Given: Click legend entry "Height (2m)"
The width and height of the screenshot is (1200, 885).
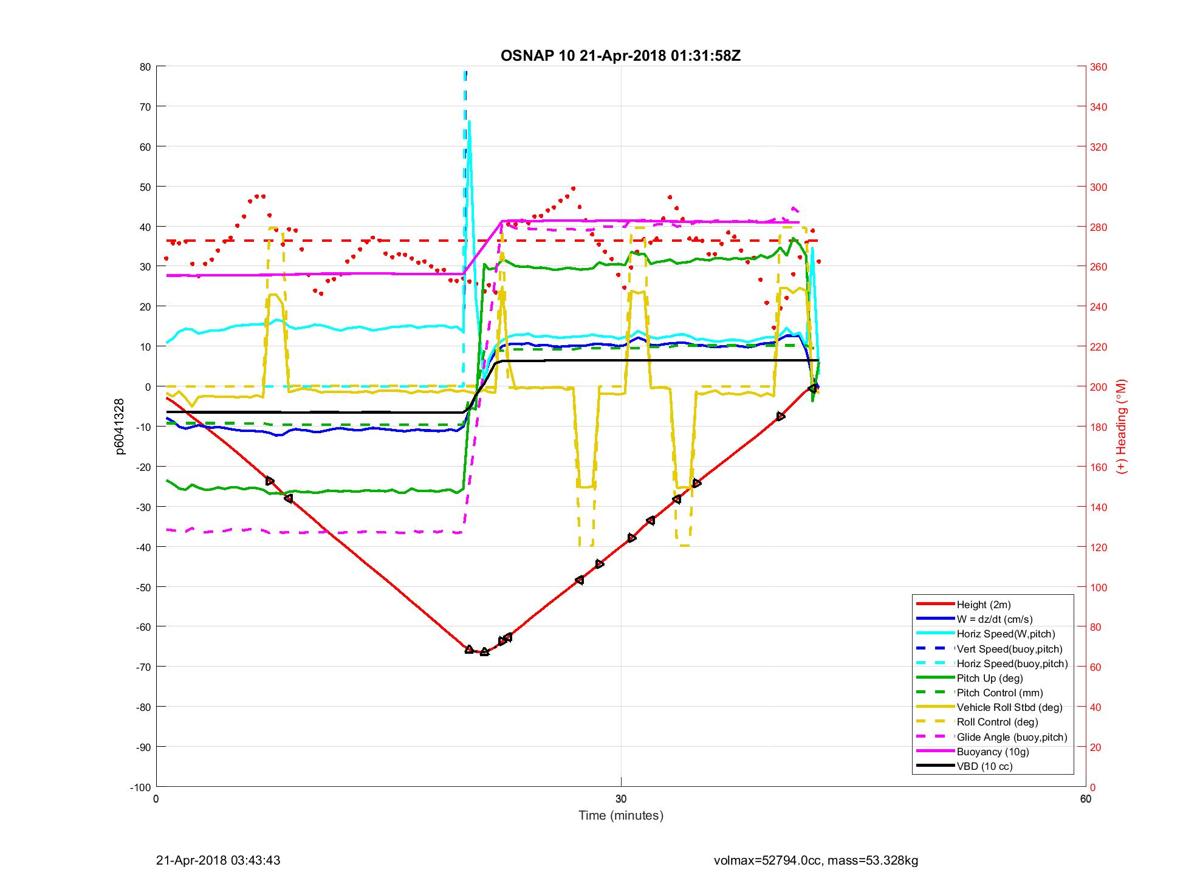Looking at the screenshot, I should (985, 604).
